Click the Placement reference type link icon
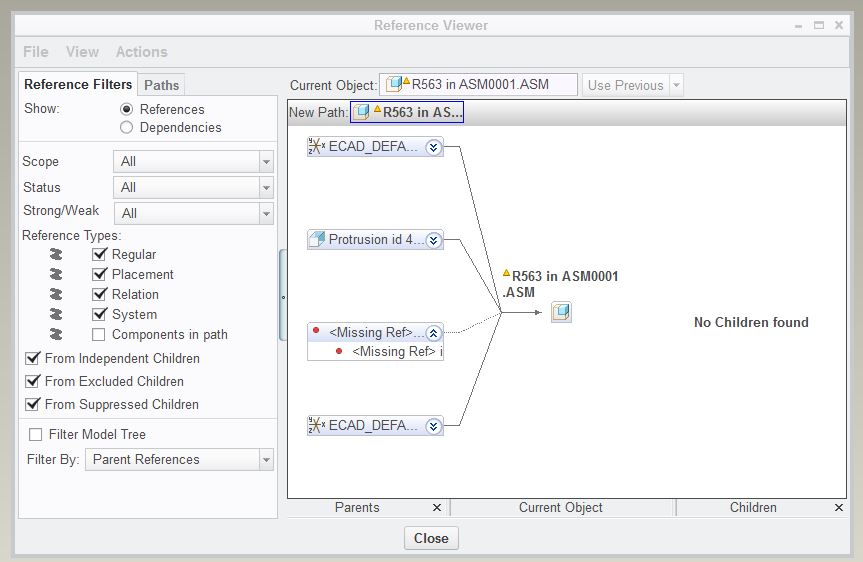 click(56, 274)
